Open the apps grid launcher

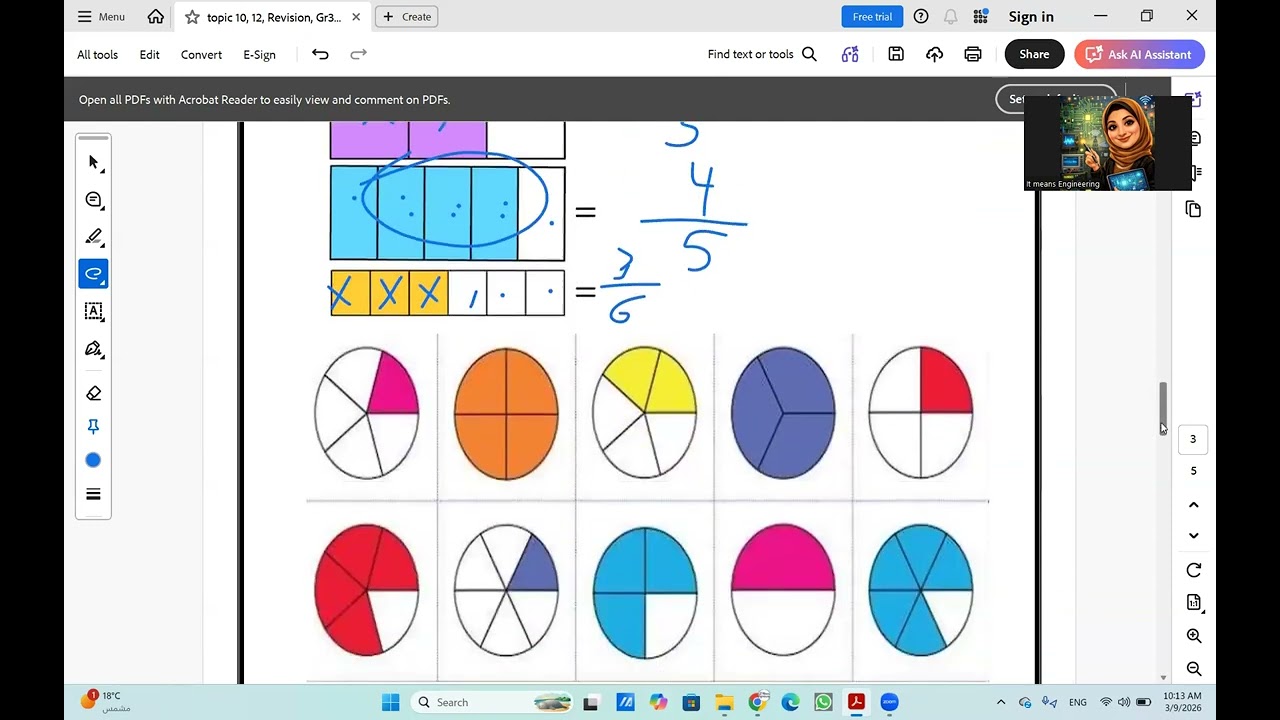tap(980, 16)
